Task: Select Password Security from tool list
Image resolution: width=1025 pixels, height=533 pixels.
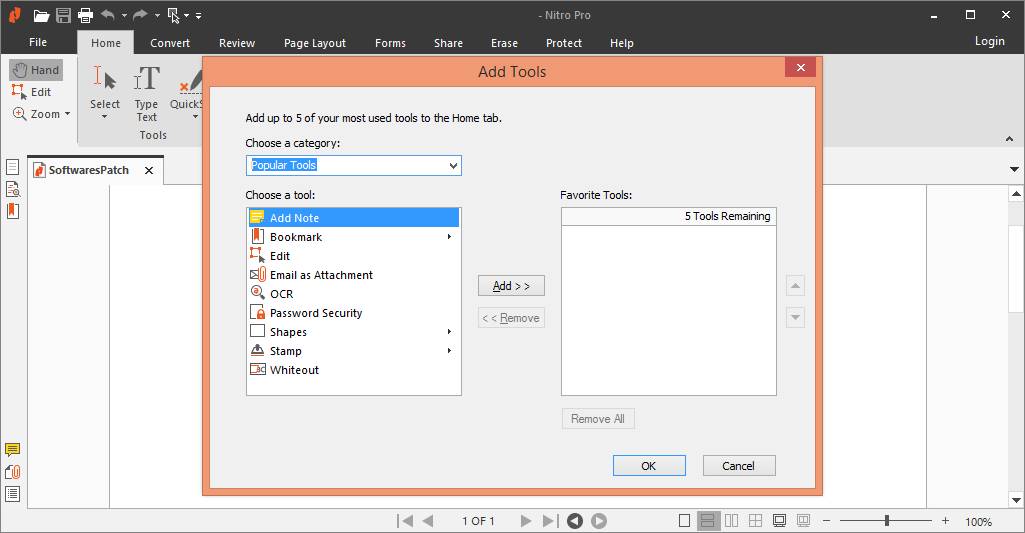Action: click(315, 313)
